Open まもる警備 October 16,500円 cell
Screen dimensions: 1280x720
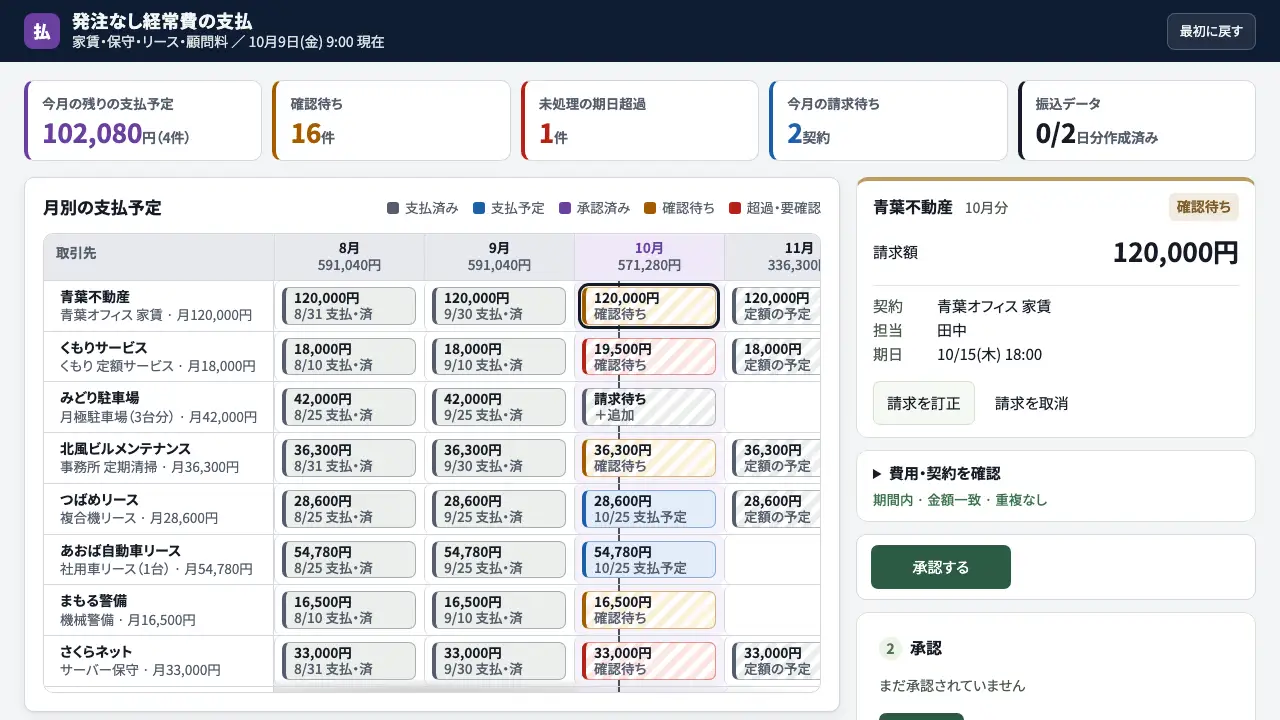click(649, 610)
